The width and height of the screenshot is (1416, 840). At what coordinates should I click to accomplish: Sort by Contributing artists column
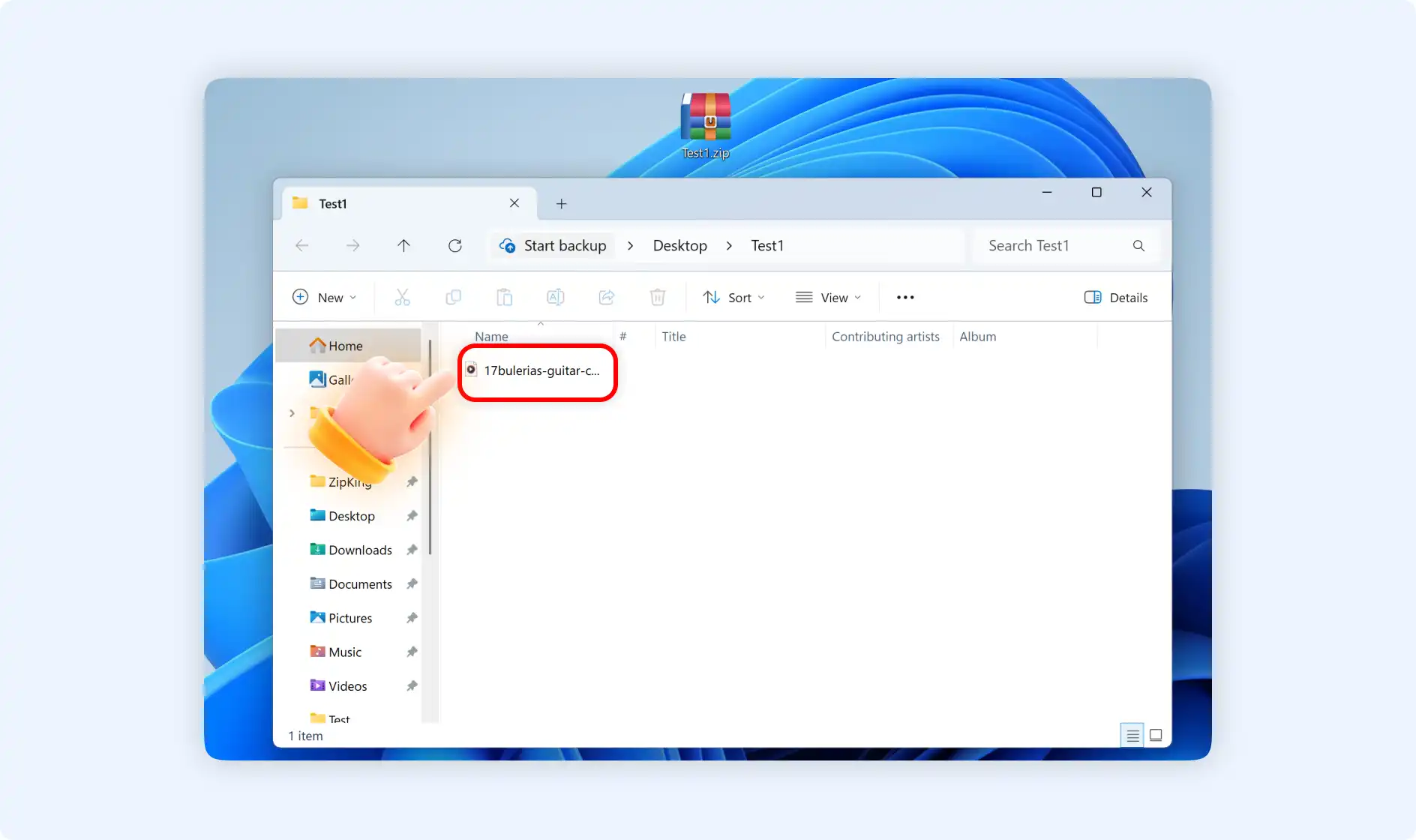tap(885, 337)
